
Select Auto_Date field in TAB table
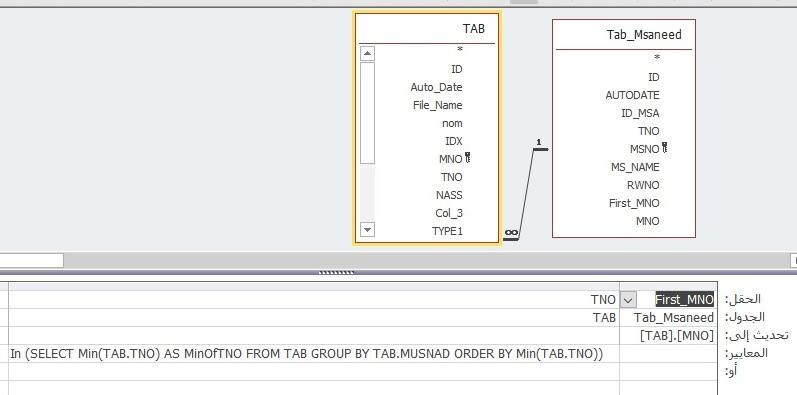[x=436, y=87]
